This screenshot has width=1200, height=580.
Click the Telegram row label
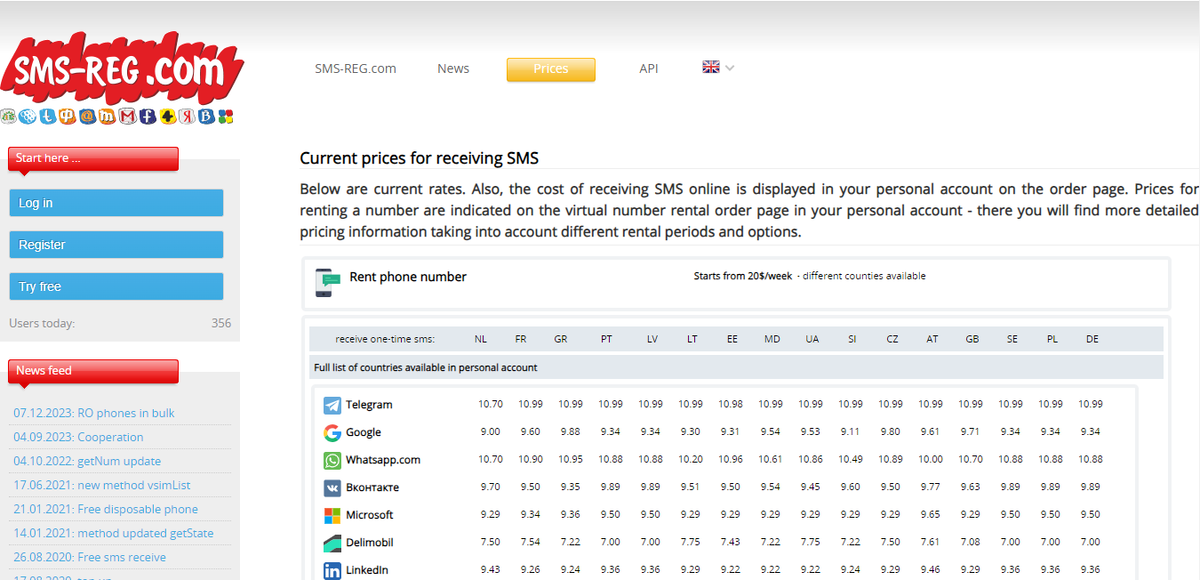(x=369, y=405)
